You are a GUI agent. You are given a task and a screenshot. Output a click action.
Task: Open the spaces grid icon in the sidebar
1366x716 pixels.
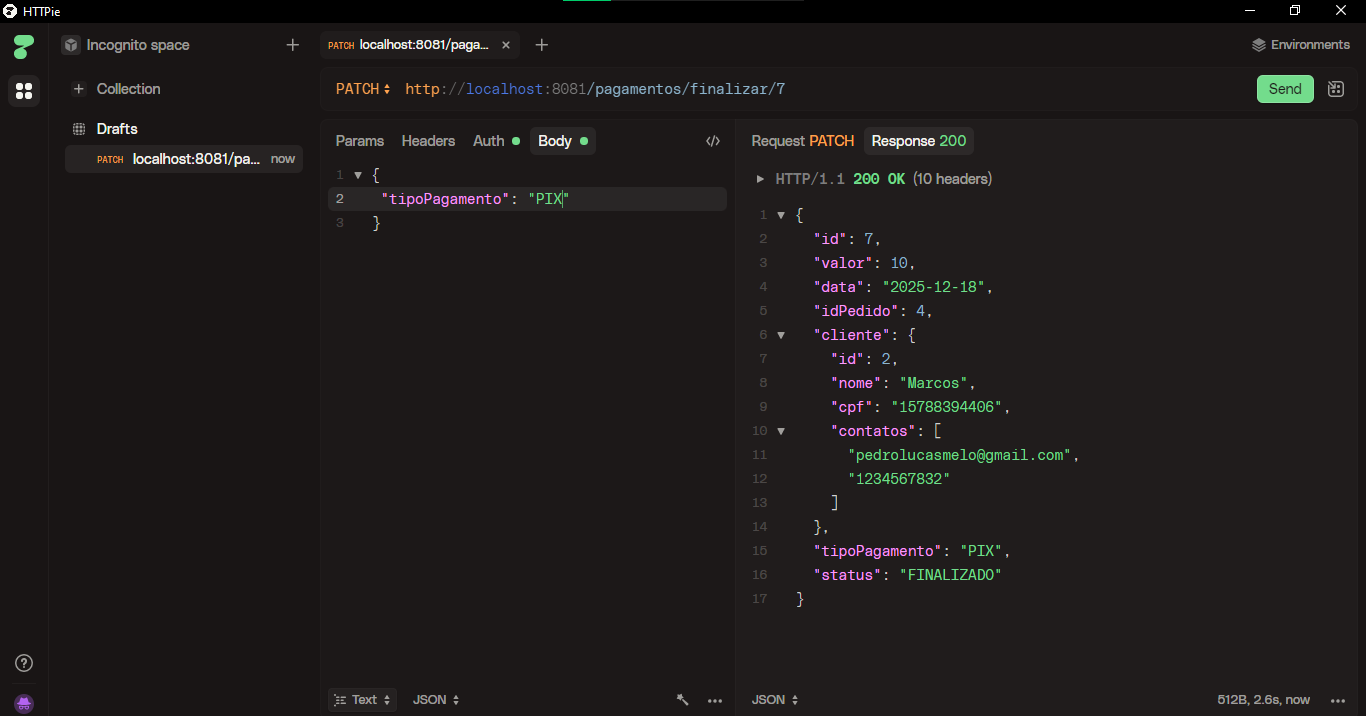pos(24,91)
